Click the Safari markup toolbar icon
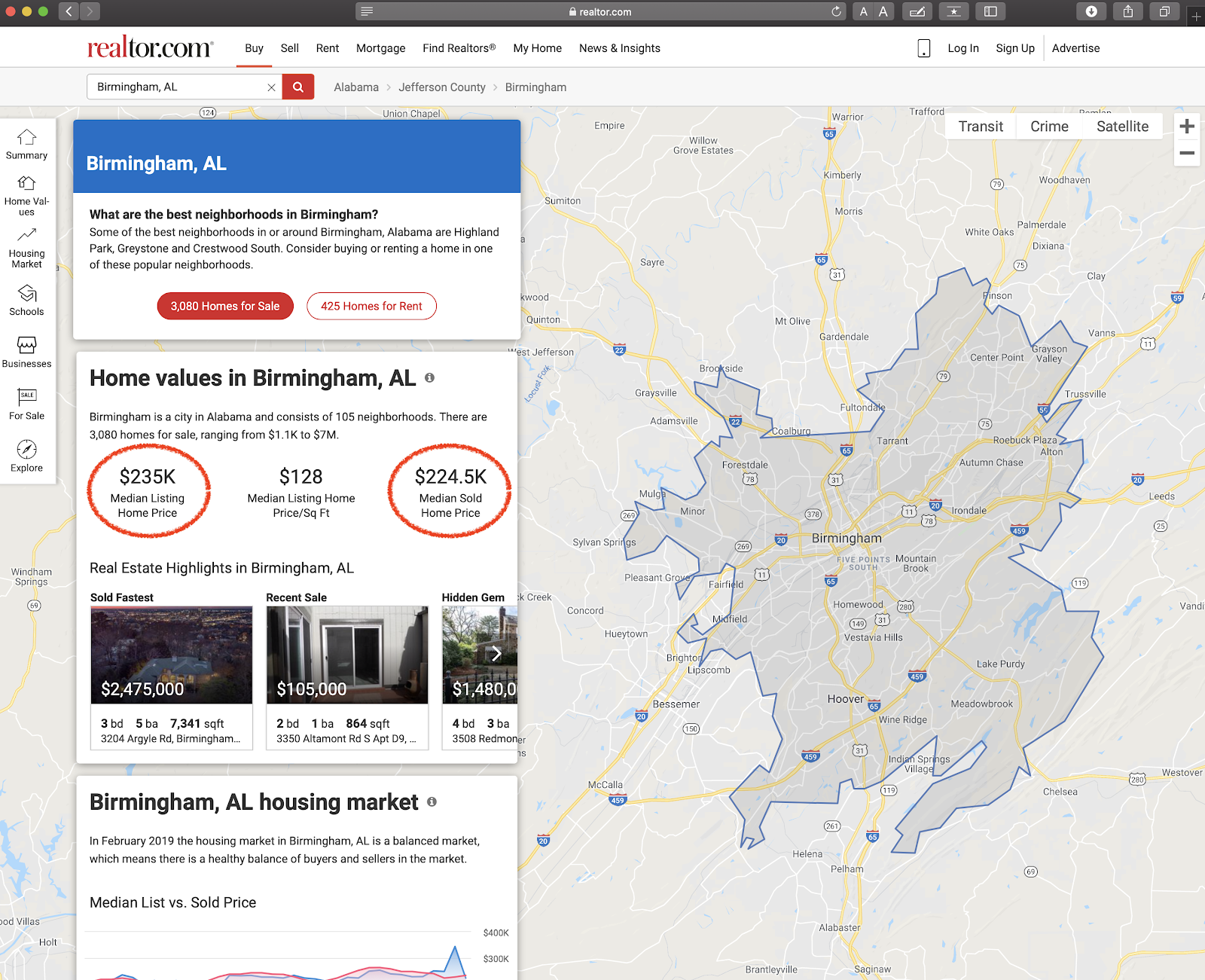This screenshot has height=980, width=1205. (x=917, y=11)
